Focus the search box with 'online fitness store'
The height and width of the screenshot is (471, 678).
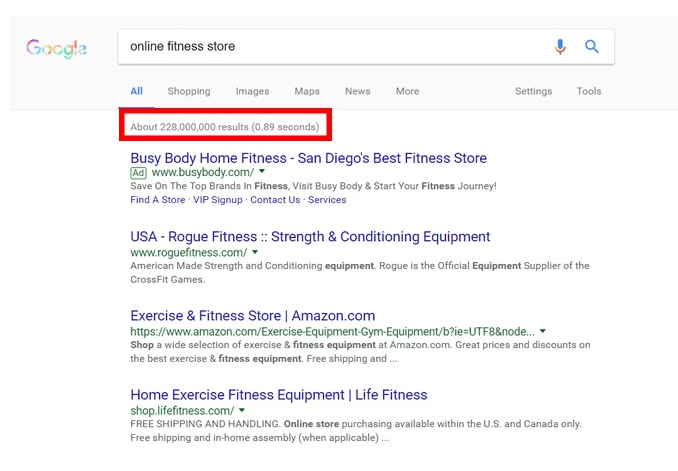366,47
